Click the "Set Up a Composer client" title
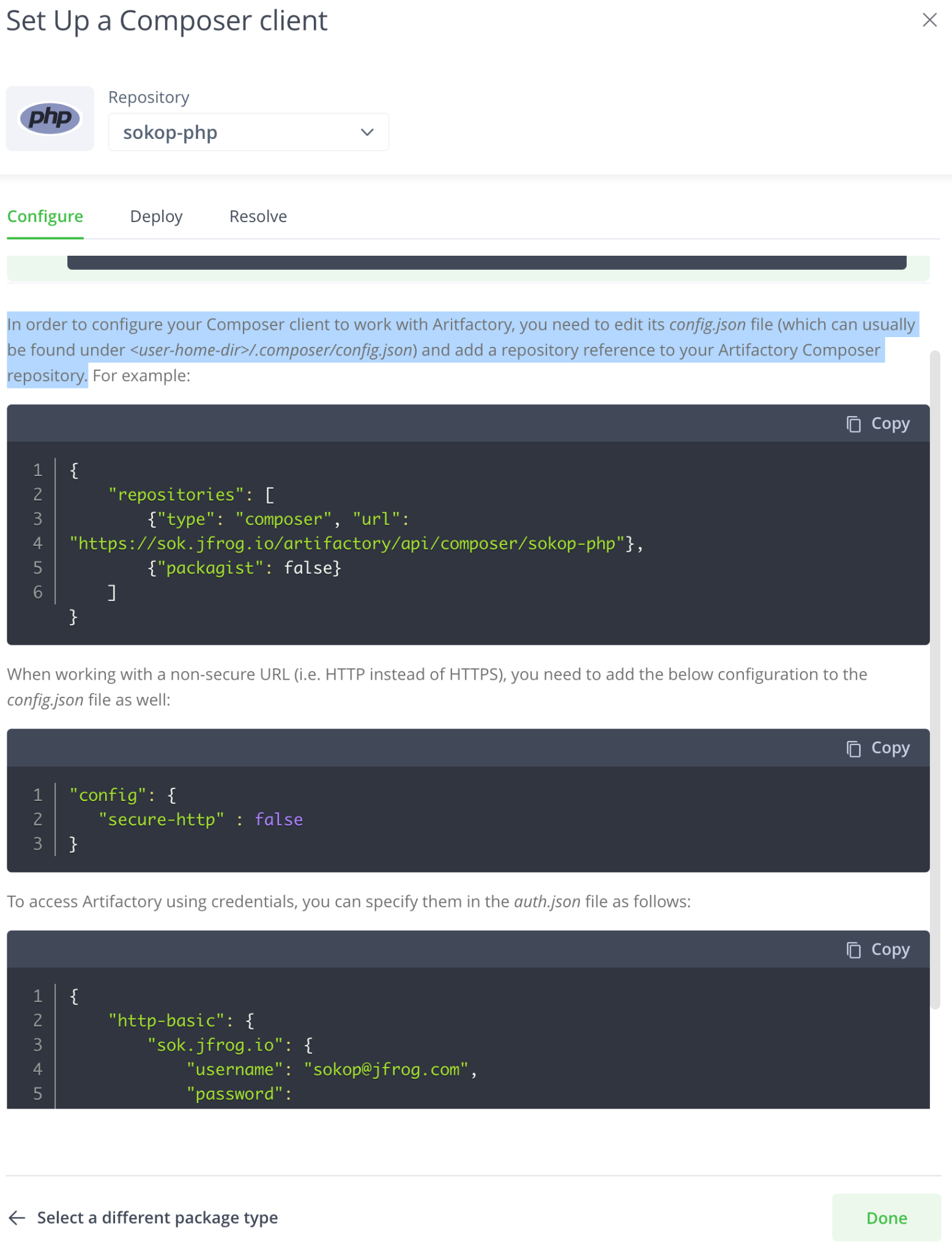 (x=167, y=20)
